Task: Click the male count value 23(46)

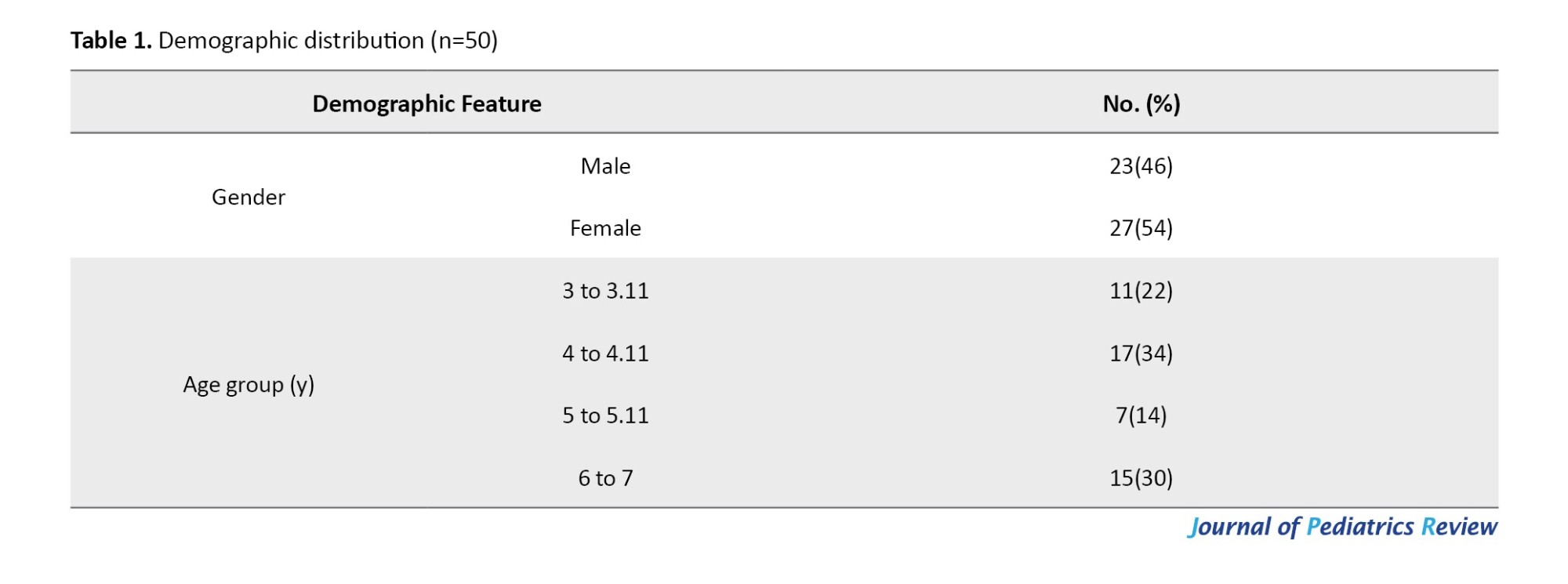Action: click(1141, 166)
